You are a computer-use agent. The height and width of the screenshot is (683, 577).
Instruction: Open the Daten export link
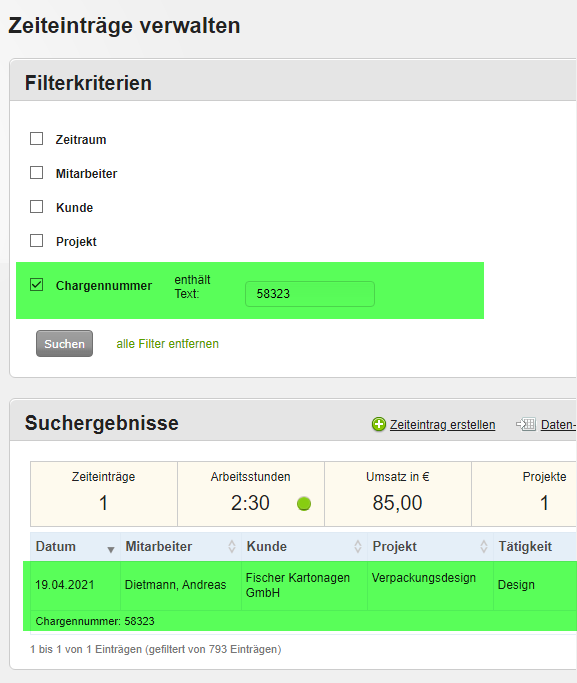coord(559,425)
